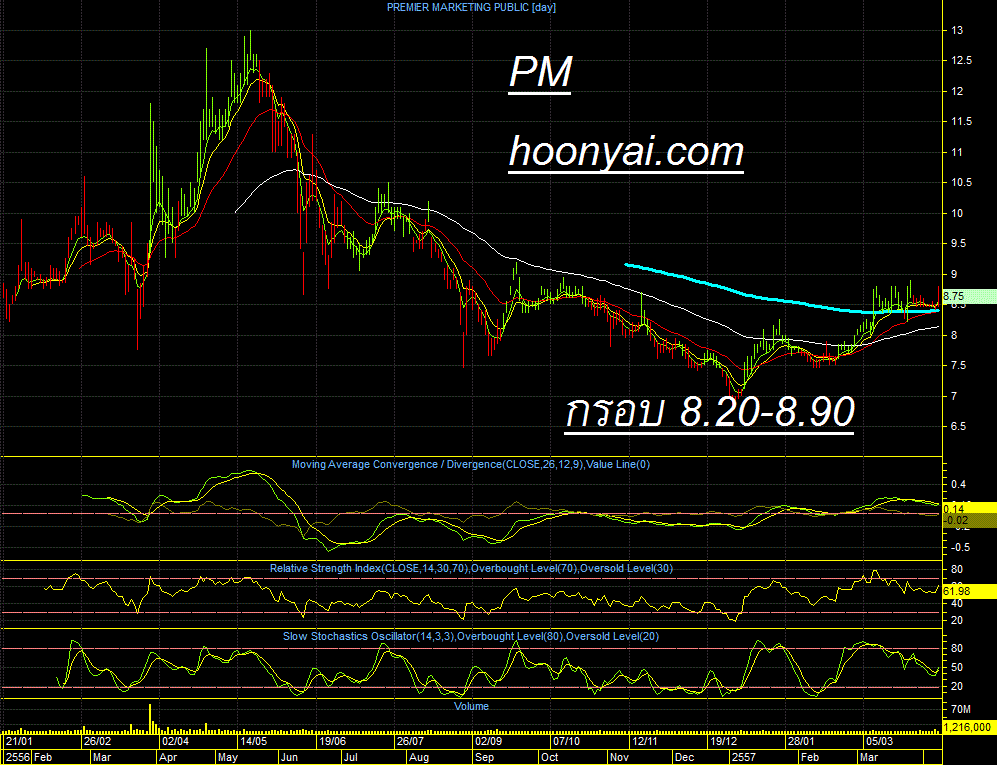Click the 10.5 price axis label
The width and height of the screenshot is (997, 765).
coord(961,183)
